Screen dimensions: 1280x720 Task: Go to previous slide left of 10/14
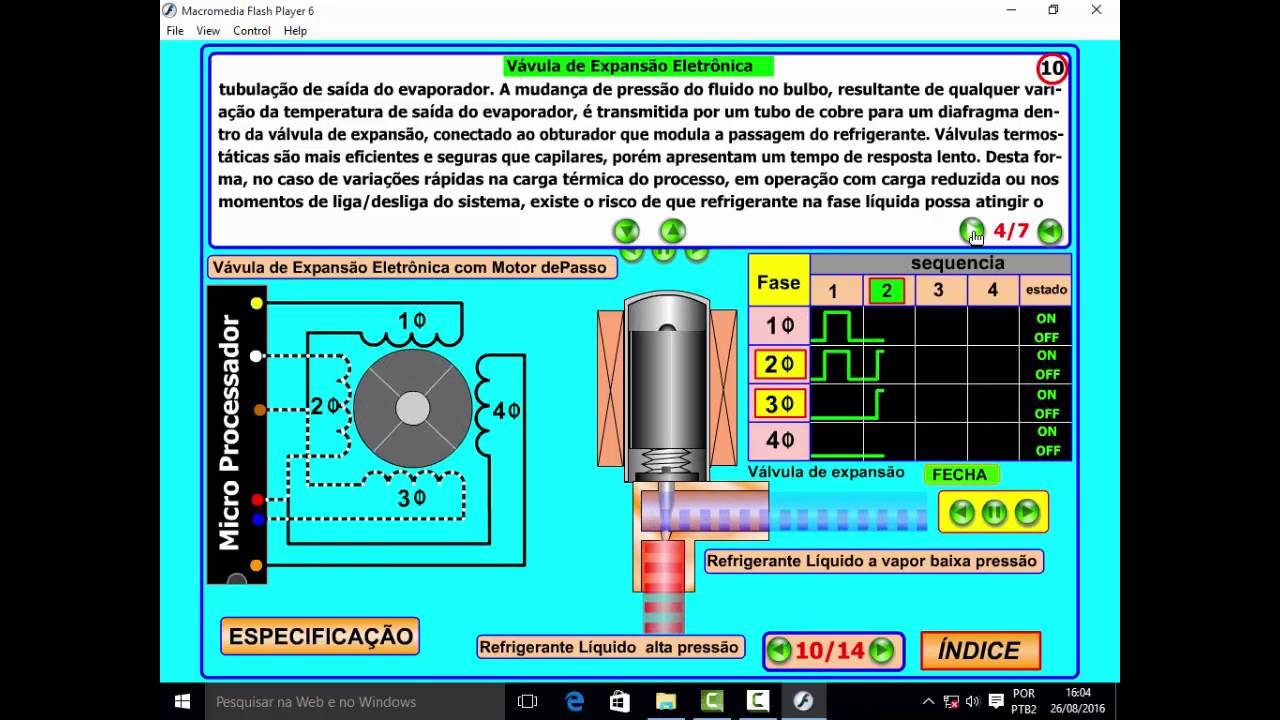(779, 651)
